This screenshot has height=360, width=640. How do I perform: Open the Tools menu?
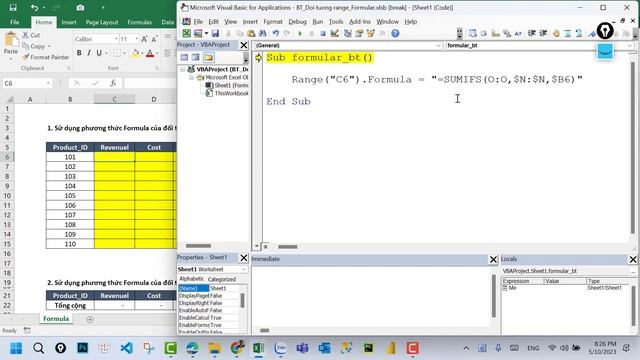click(x=336, y=22)
